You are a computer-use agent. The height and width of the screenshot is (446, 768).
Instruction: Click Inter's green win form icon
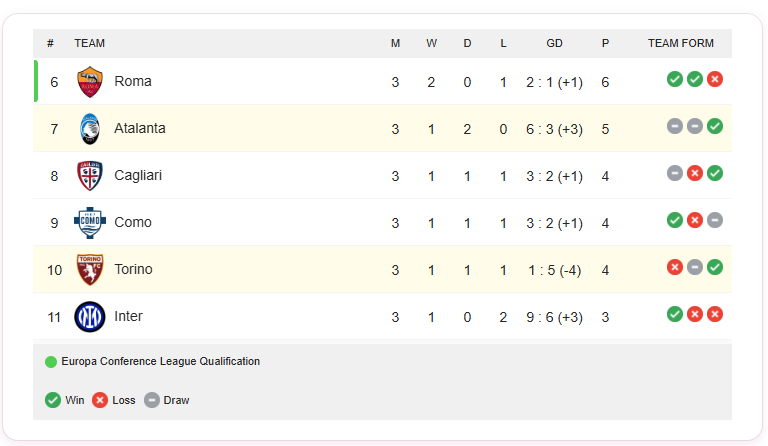pos(675,314)
